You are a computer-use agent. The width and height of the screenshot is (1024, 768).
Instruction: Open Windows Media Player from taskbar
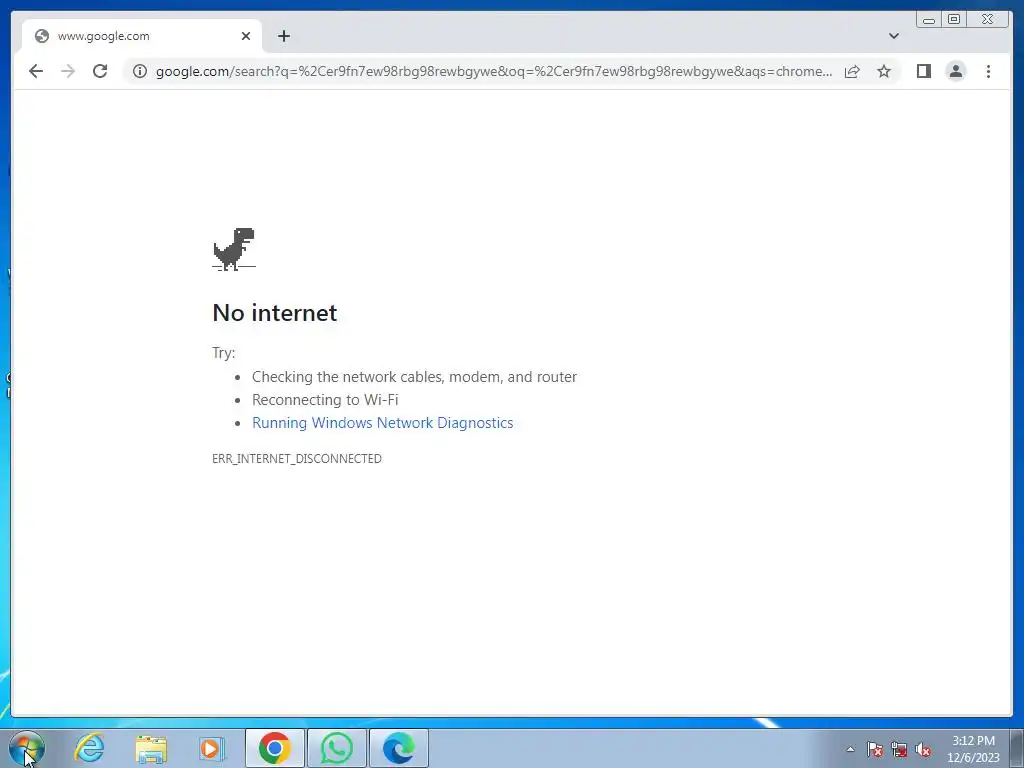212,748
